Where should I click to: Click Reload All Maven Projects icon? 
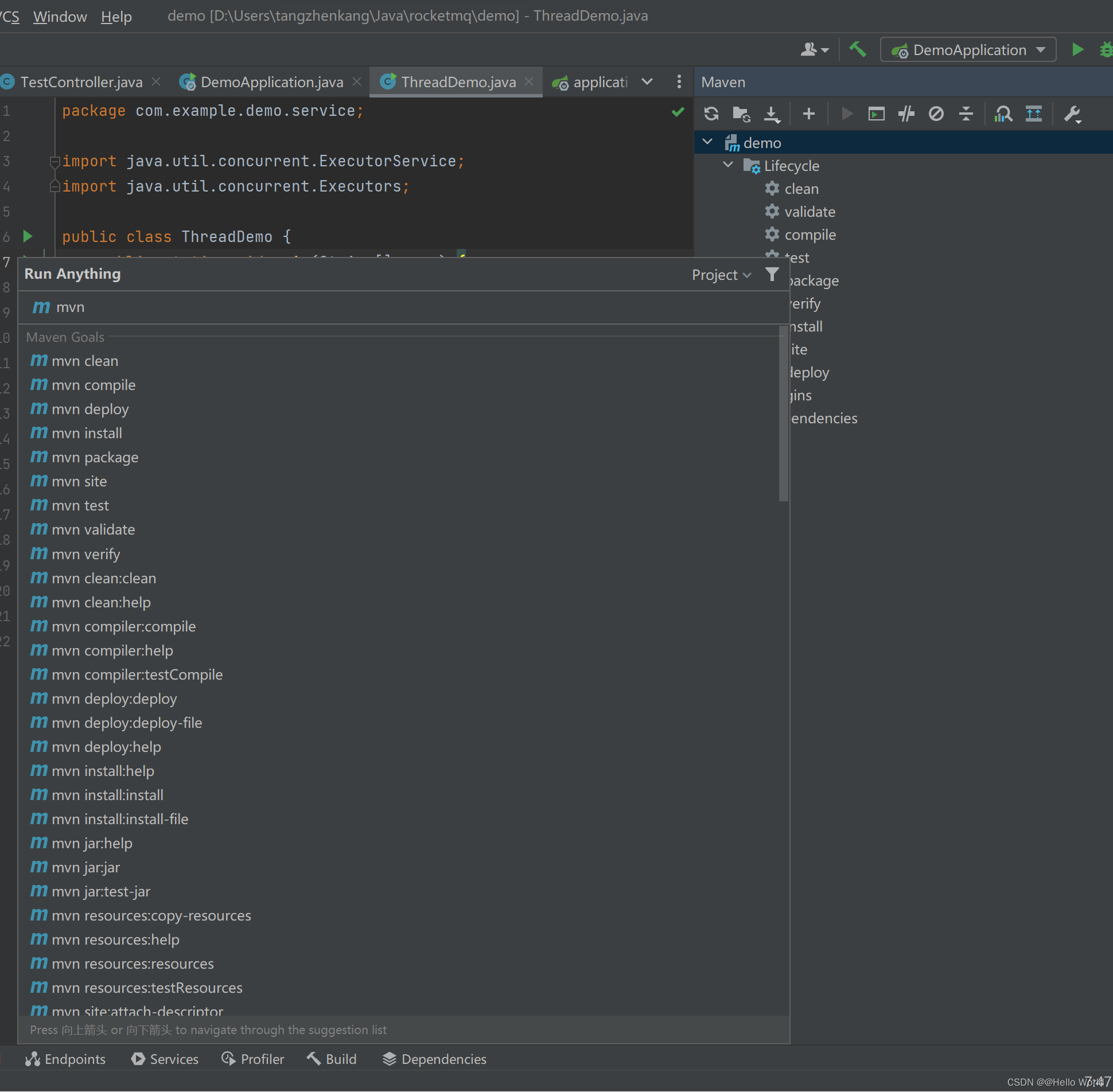point(711,114)
